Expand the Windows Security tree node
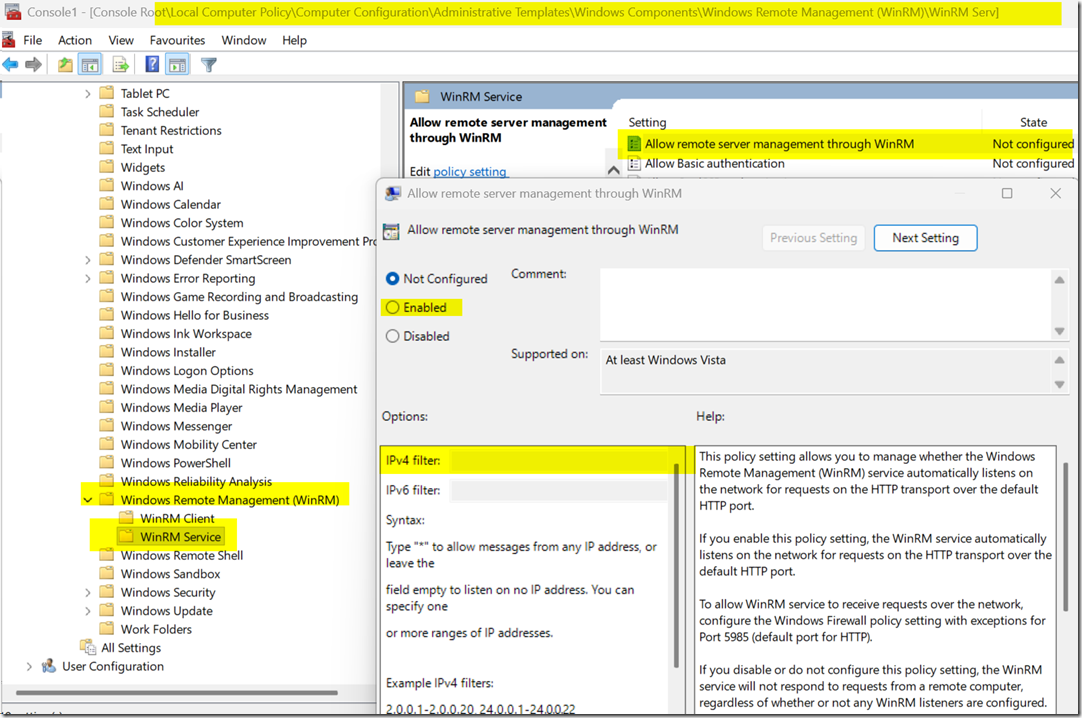 pyautogui.click(x=88, y=592)
